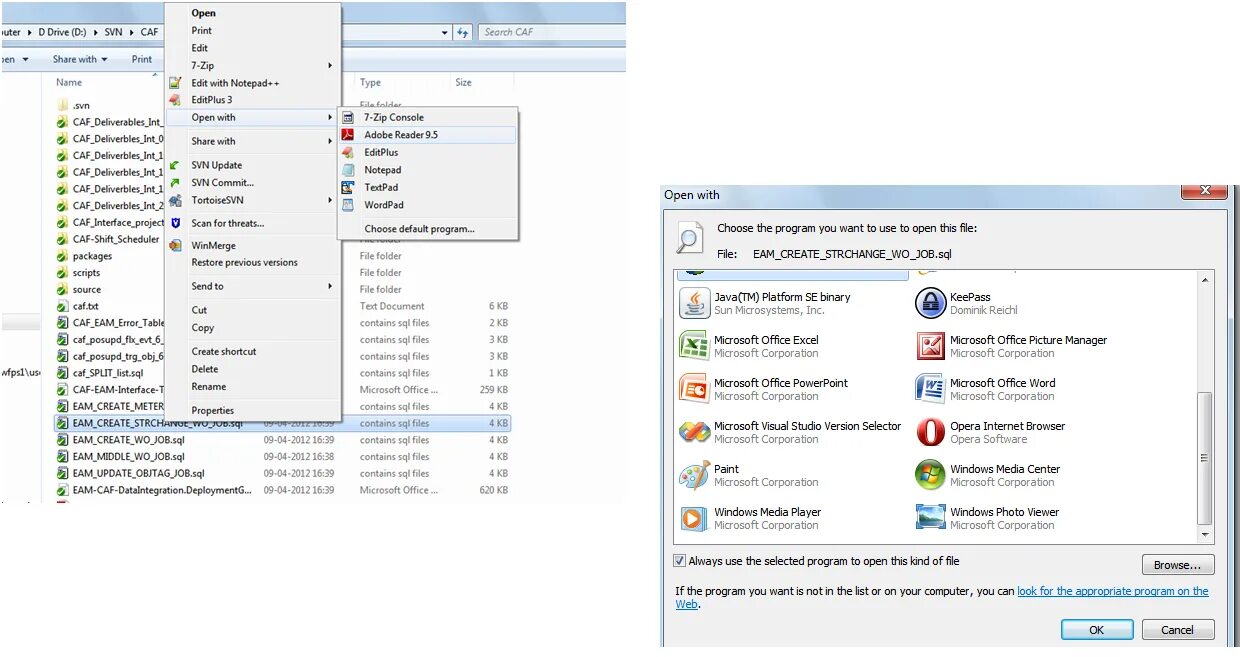Viewport: 1240px width, 657px height.
Task: Click Scan for threats shield icon
Action: [175, 224]
